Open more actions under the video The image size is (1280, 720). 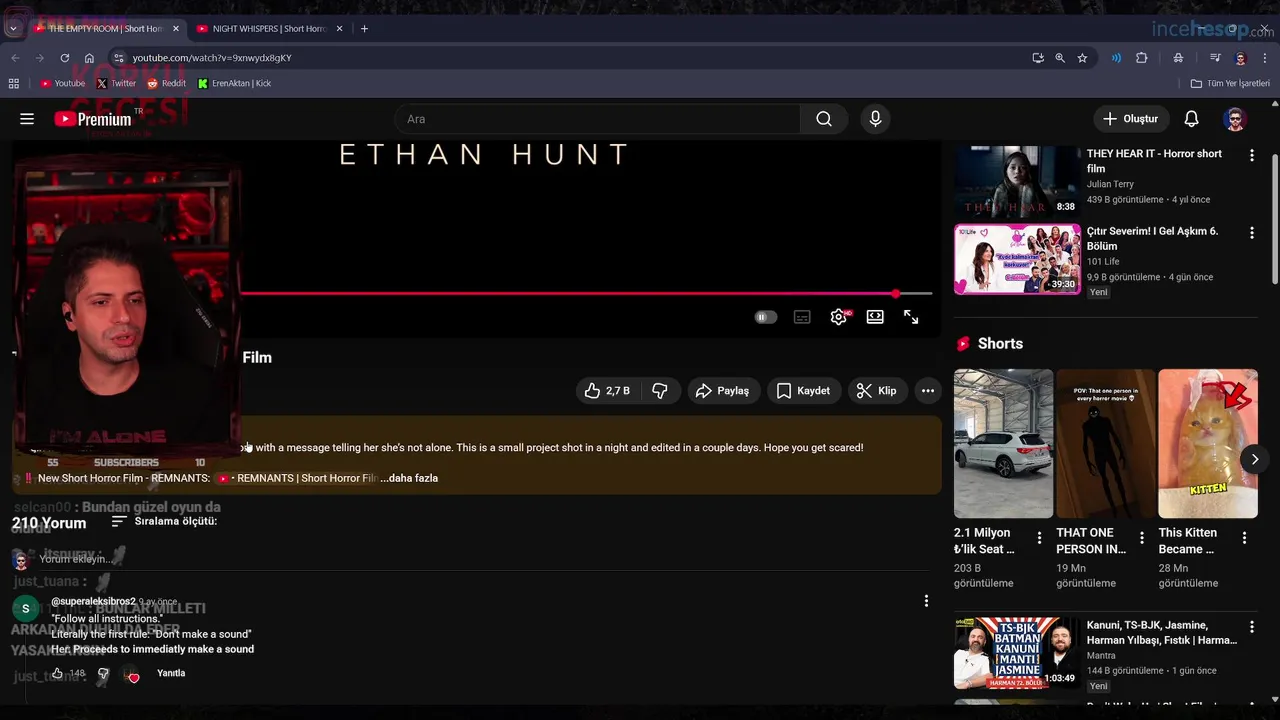coord(928,391)
